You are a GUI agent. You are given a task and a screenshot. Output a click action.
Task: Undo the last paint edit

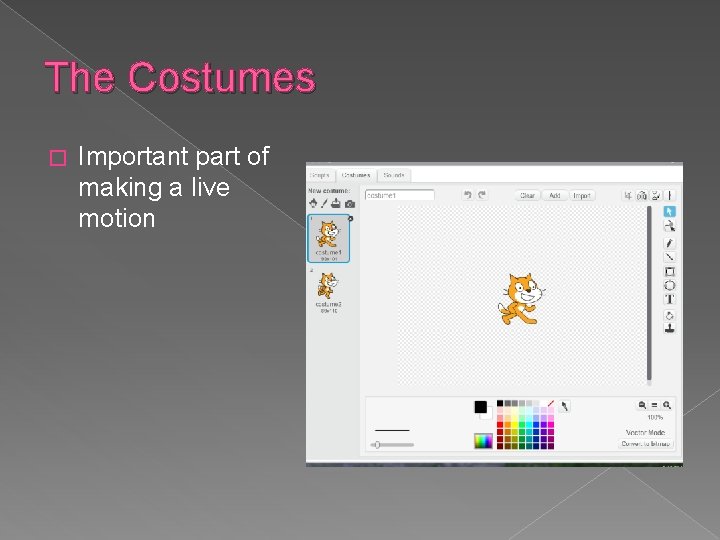click(x=467, y=195)
